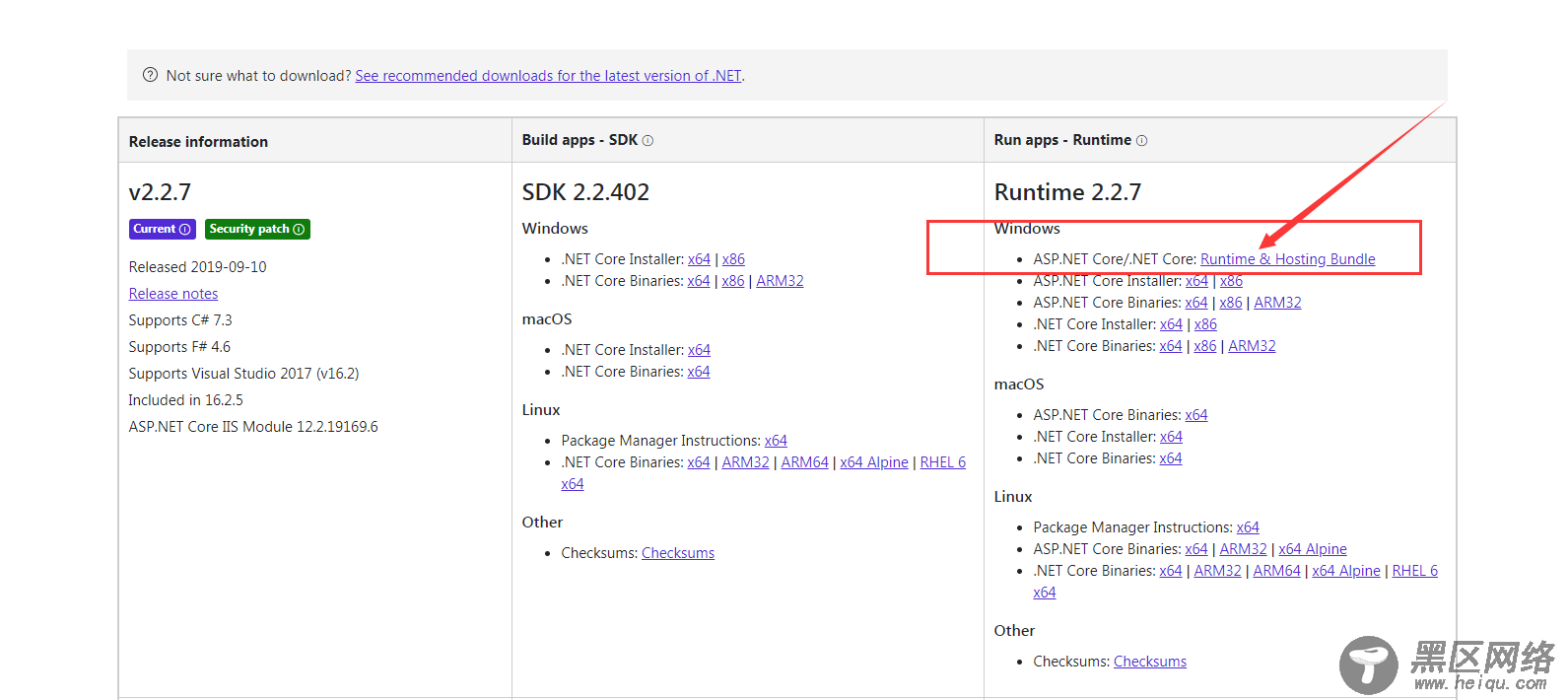Download SDK macOS .NET Core Installer x64
Screen dimensions: 1568x700
(699, 350)
